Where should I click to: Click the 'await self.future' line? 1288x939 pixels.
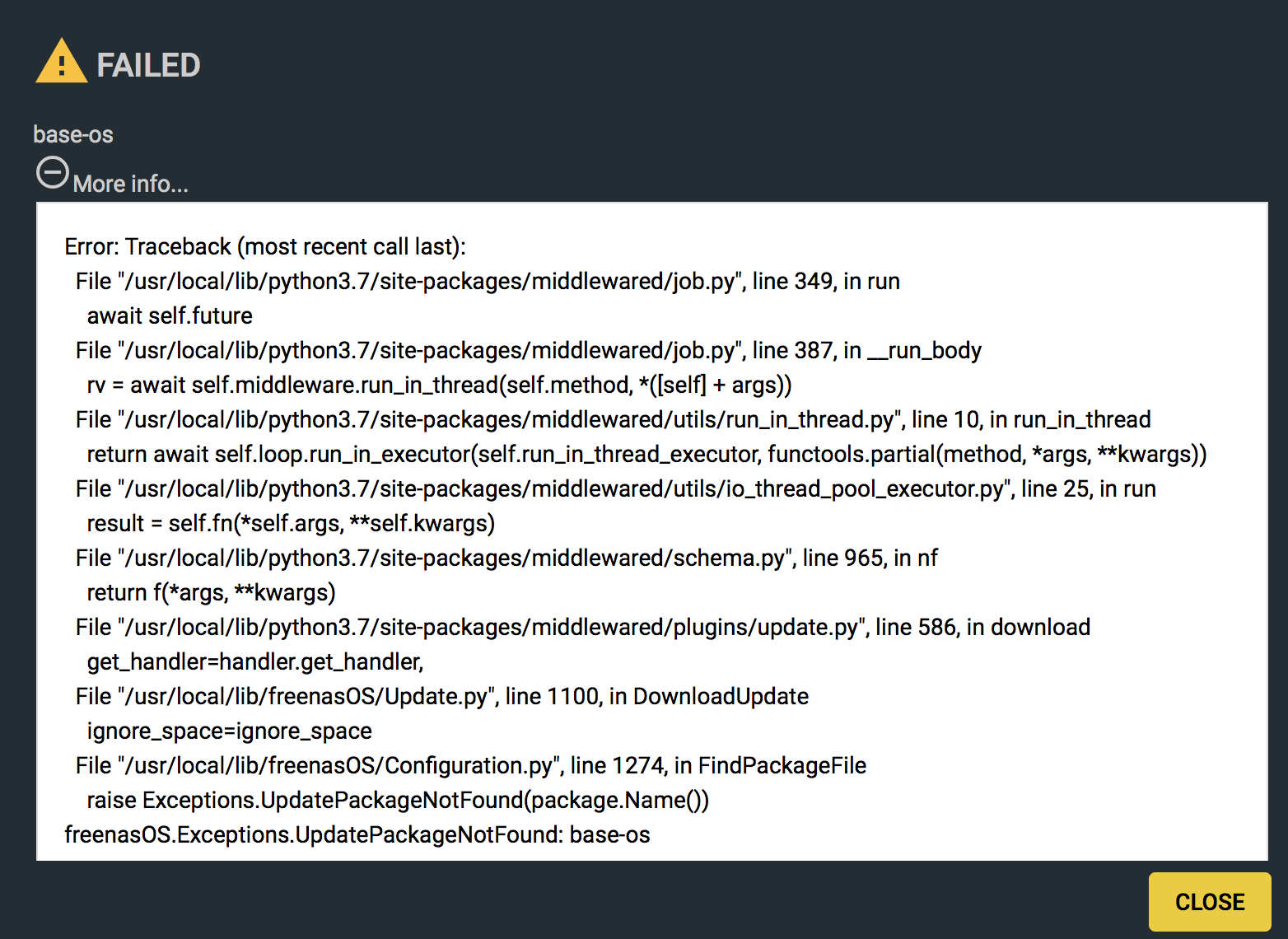[170, 316]
